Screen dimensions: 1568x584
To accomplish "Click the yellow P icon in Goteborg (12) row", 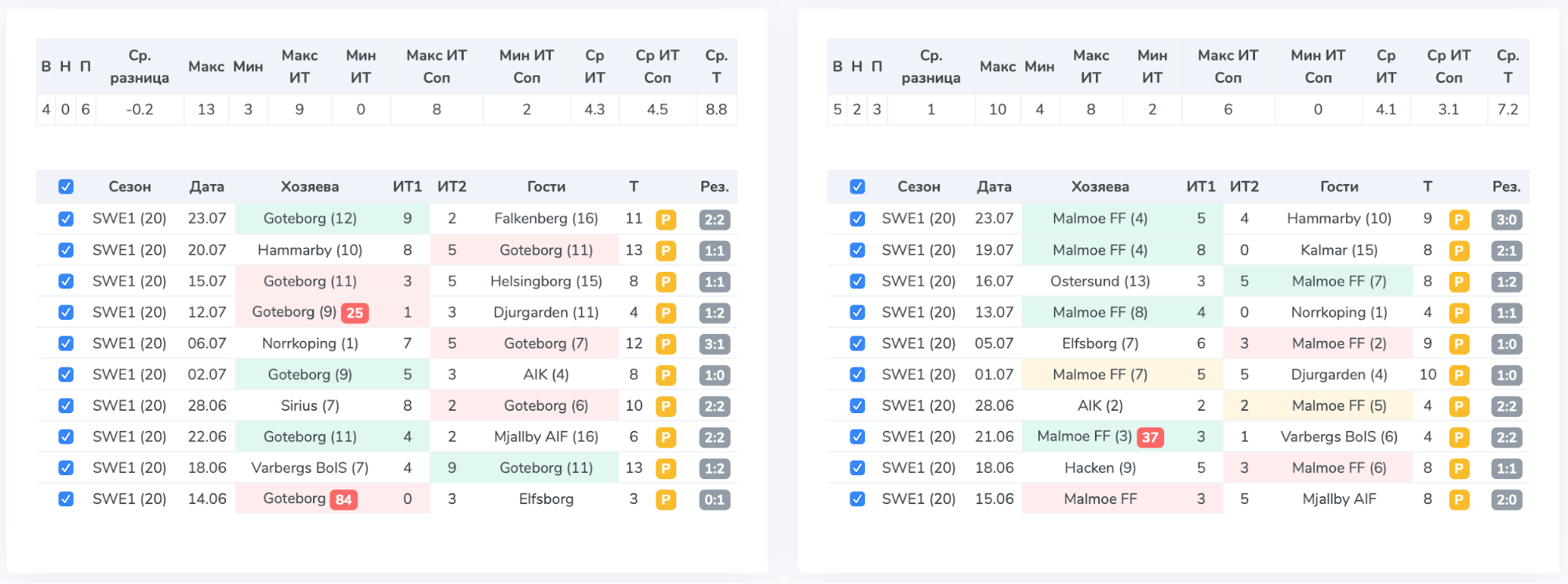I will (666, 219).
